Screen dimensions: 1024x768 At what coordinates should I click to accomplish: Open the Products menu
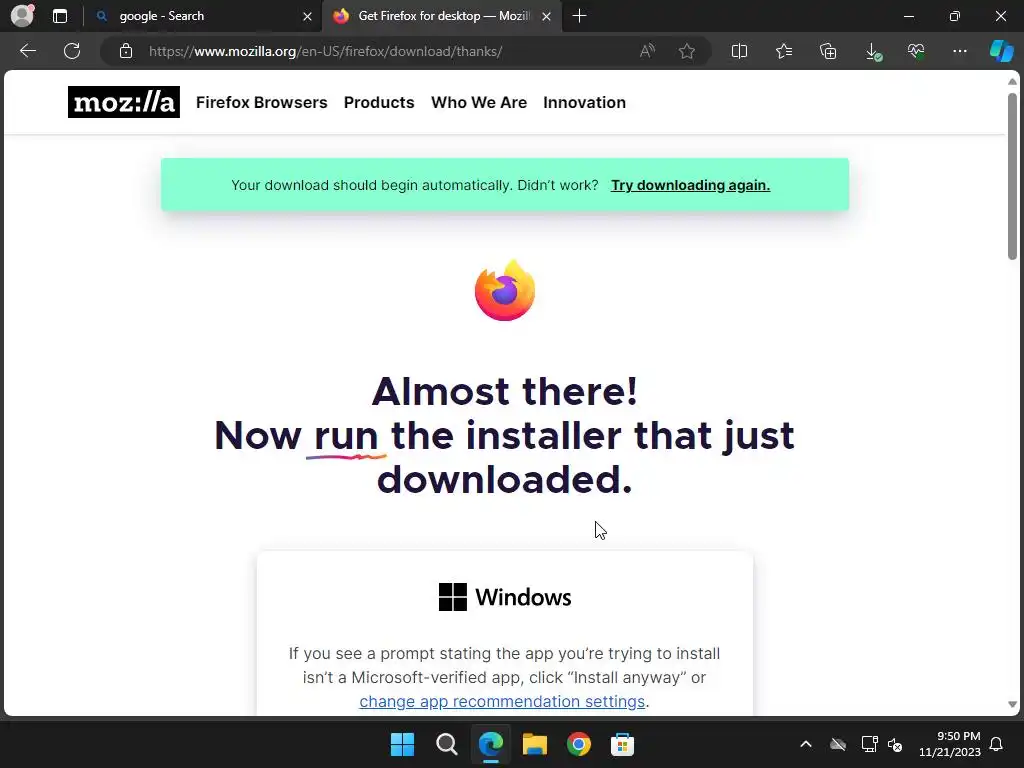pos(379,103)
